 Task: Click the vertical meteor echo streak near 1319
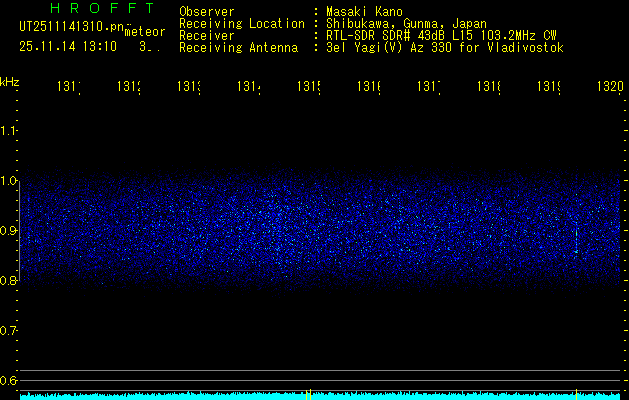tap(576, 237)
